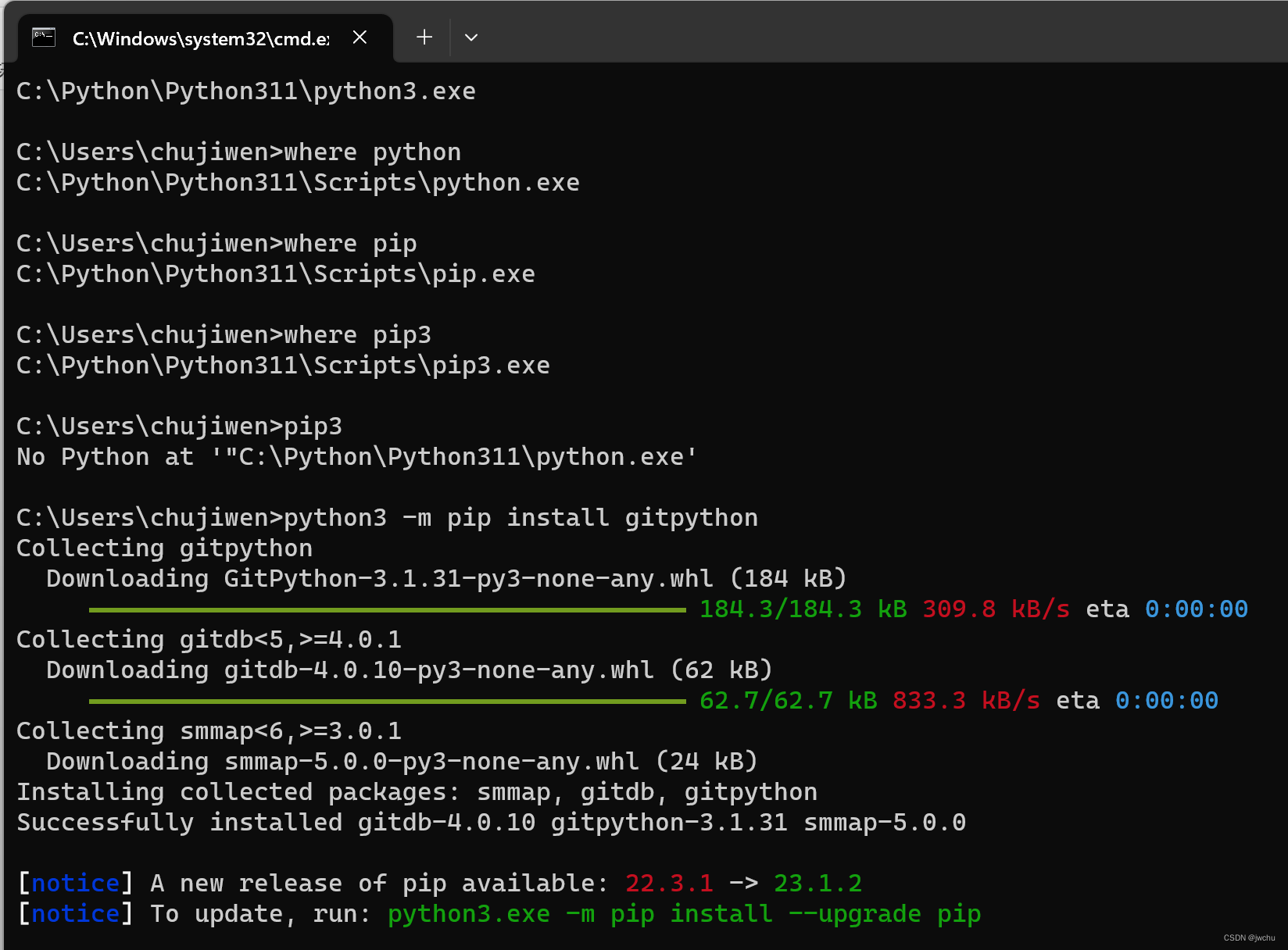Click the 'Downloading gitdb-4.0.10' line

[410, 670]
